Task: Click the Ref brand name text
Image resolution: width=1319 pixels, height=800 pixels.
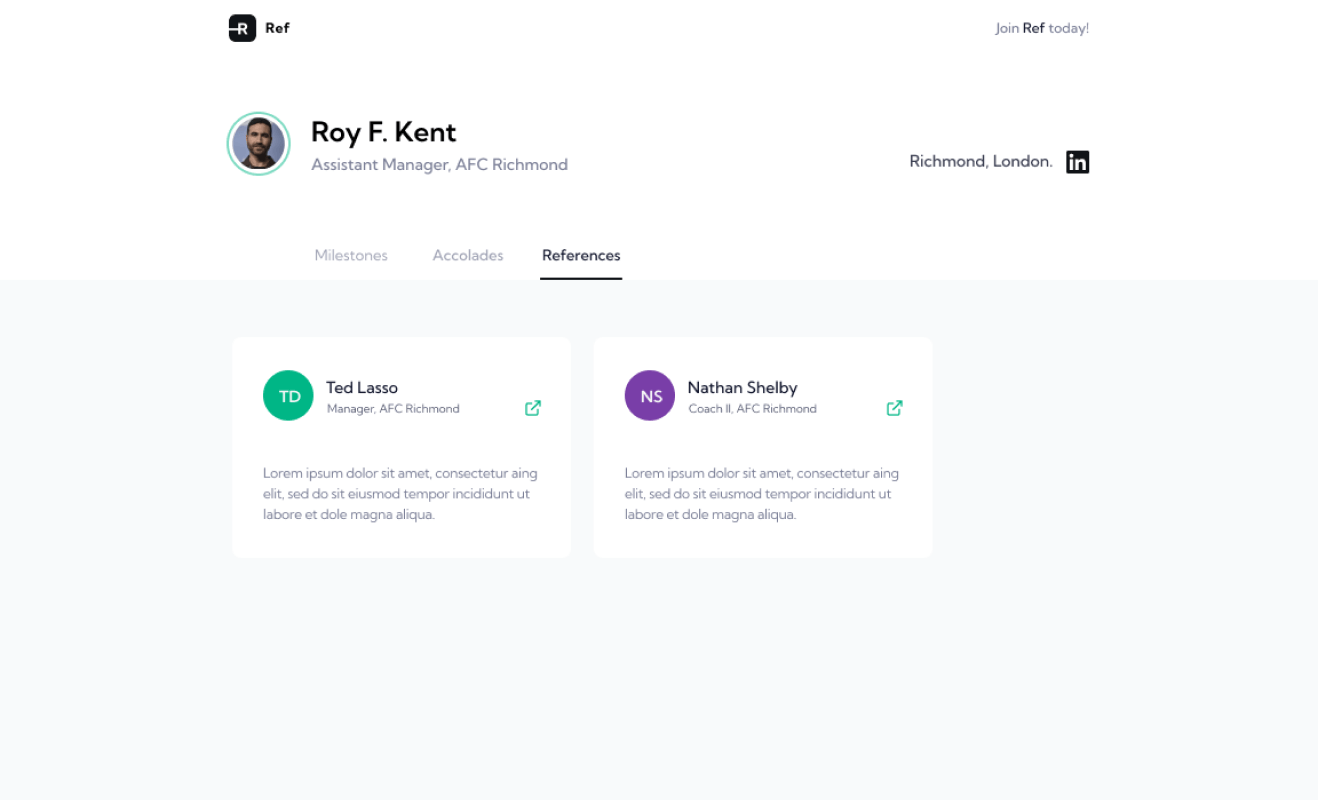Action: click(x=277, y=28)
